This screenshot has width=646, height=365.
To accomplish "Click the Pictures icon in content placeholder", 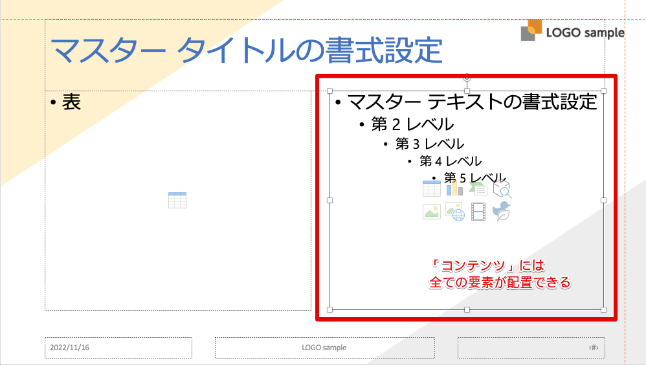I will 431,212.
